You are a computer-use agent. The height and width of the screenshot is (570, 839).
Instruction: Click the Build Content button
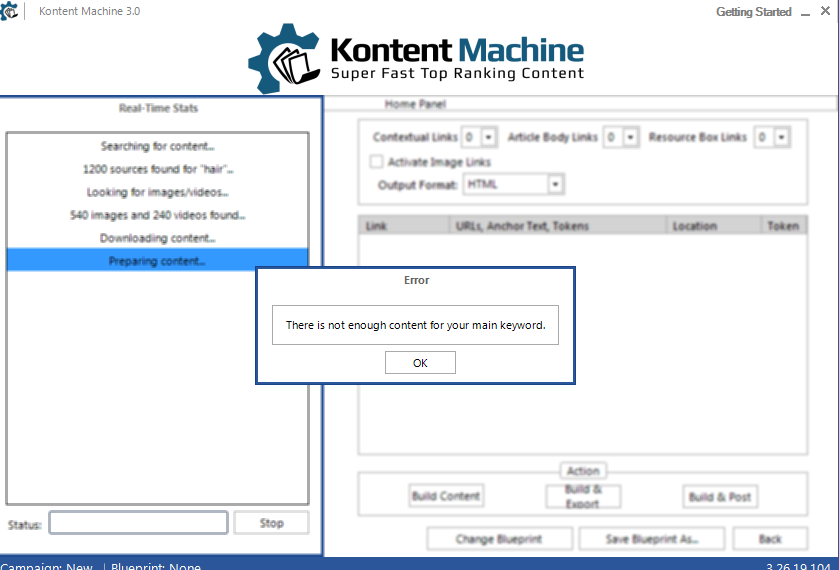point(446,496)
